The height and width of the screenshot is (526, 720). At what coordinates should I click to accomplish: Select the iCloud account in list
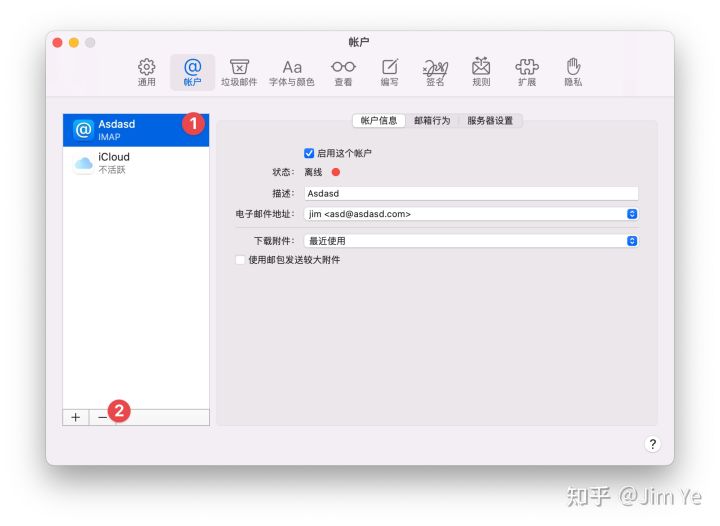click(x=136, y=163)
